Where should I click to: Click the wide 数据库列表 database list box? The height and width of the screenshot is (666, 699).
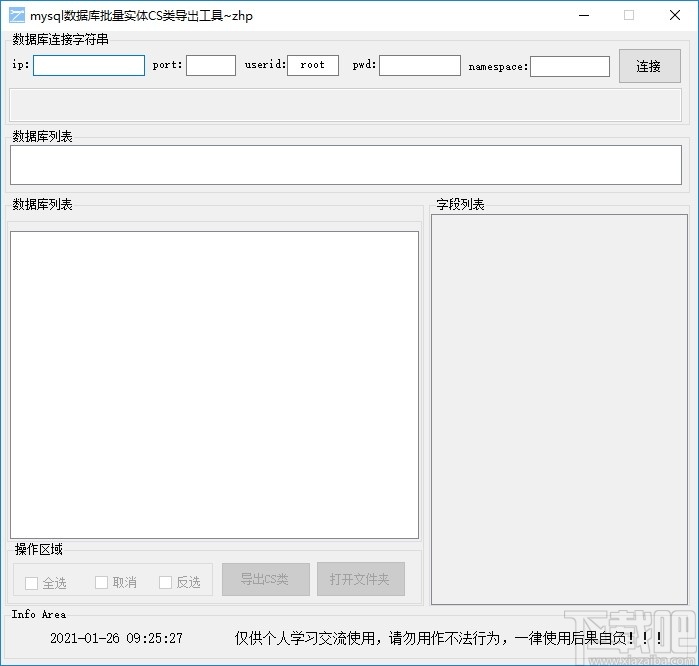[x=345, y=165]
